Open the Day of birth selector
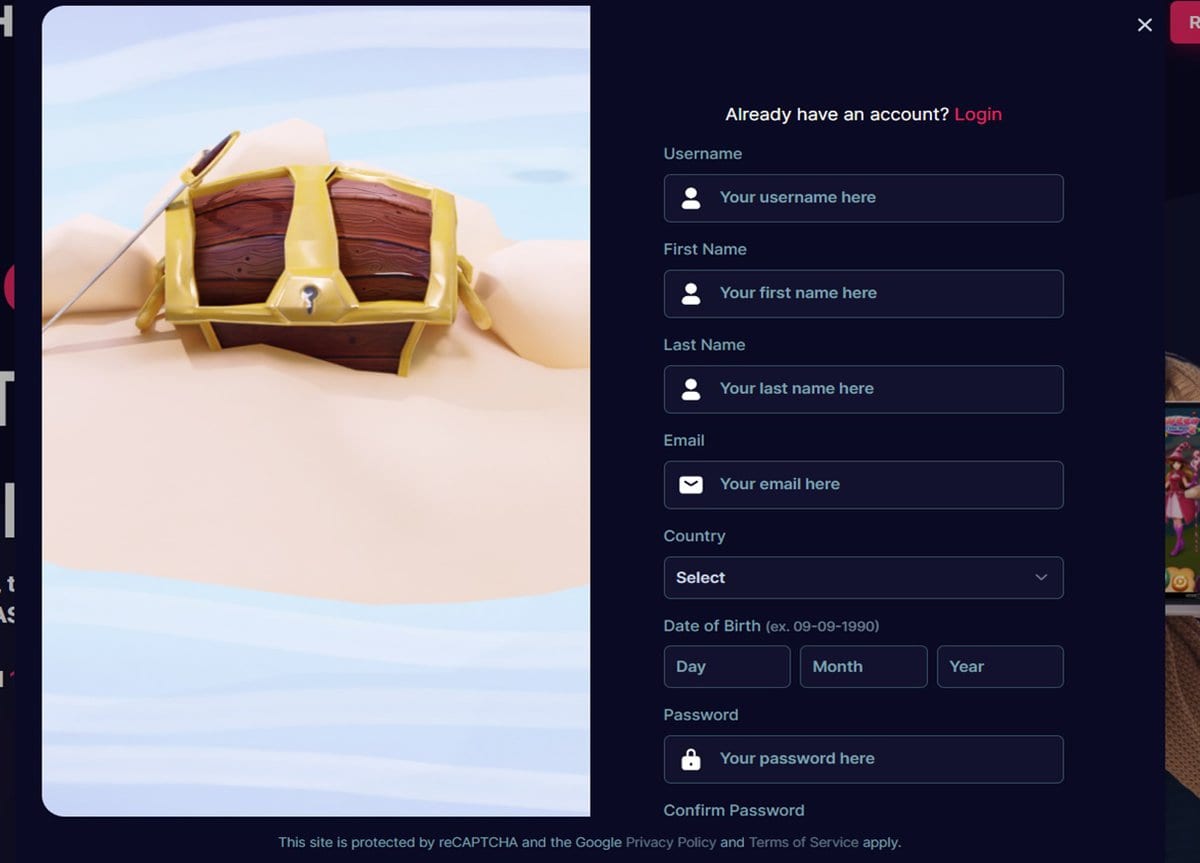This screenshot has height=863, width=1200. [x=727, y=667]
